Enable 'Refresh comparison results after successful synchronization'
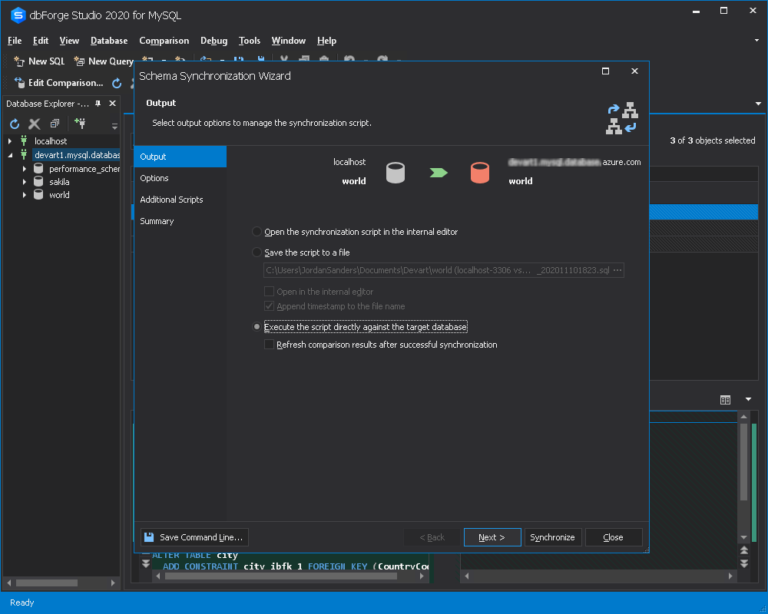Screen dimensions: 768x614 point(269,345)
